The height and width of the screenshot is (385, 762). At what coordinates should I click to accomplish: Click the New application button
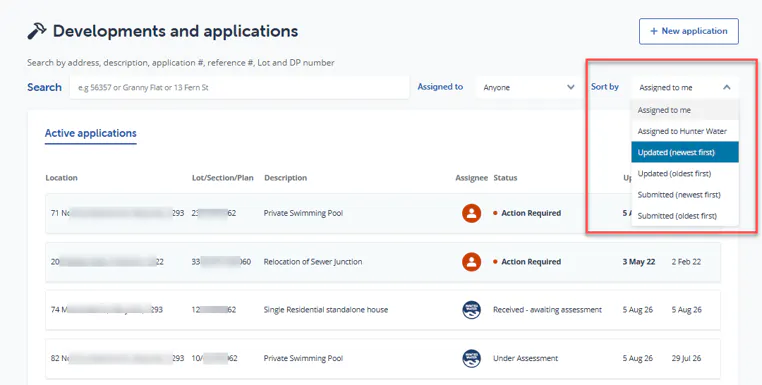(689, 31)
